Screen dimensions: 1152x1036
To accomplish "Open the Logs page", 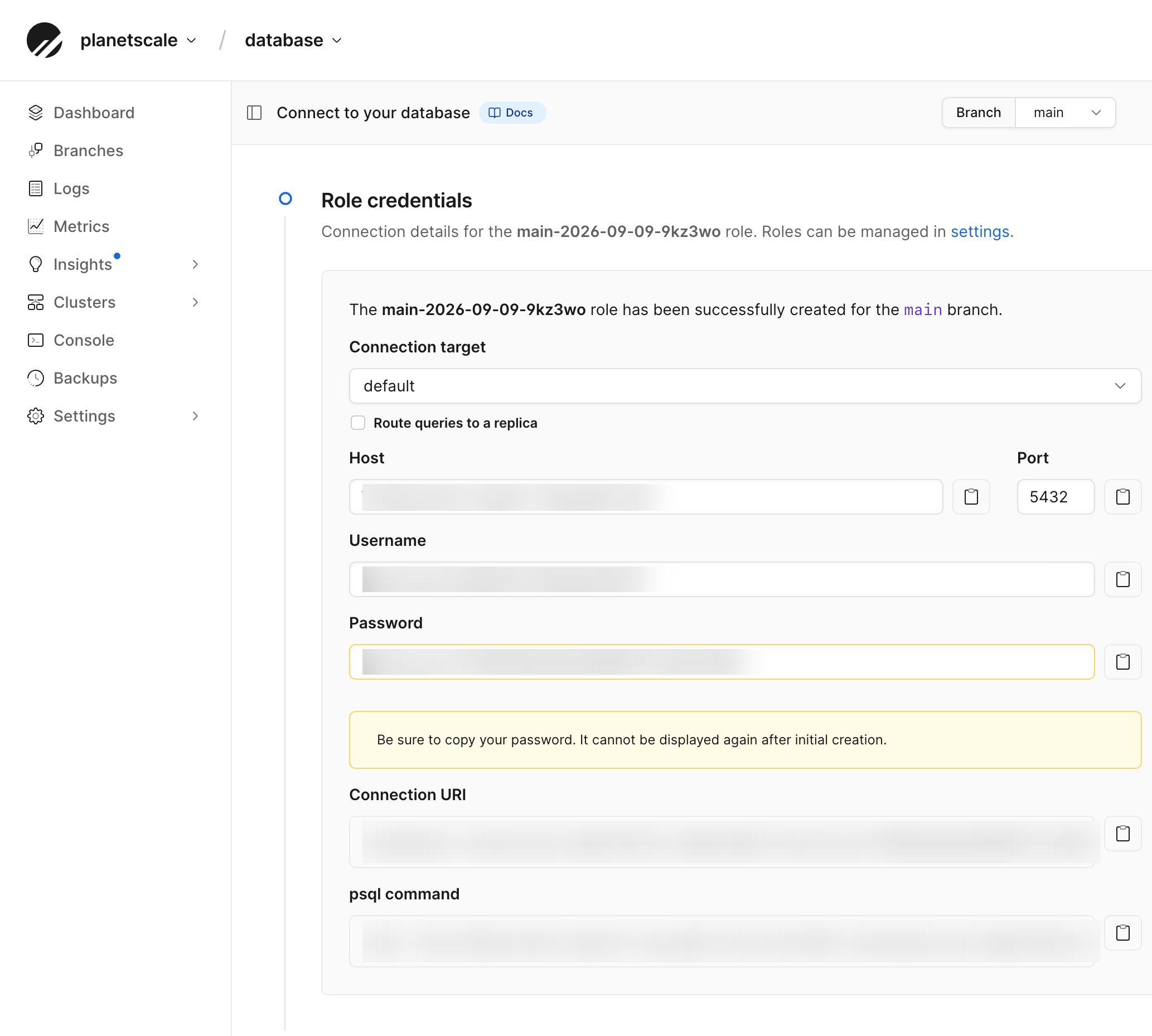I will (71, 188).
